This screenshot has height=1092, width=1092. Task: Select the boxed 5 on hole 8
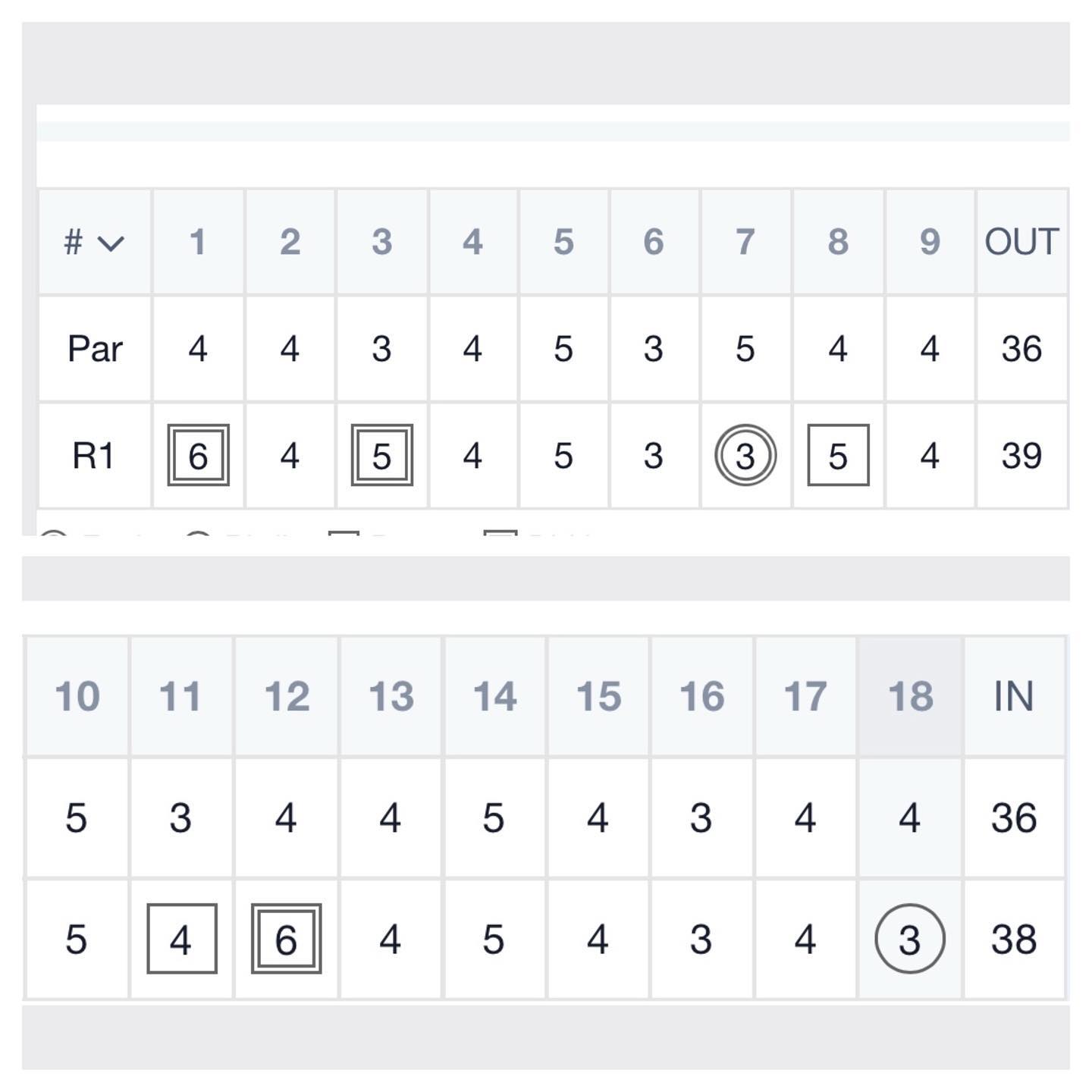click(x=838, y=455)
